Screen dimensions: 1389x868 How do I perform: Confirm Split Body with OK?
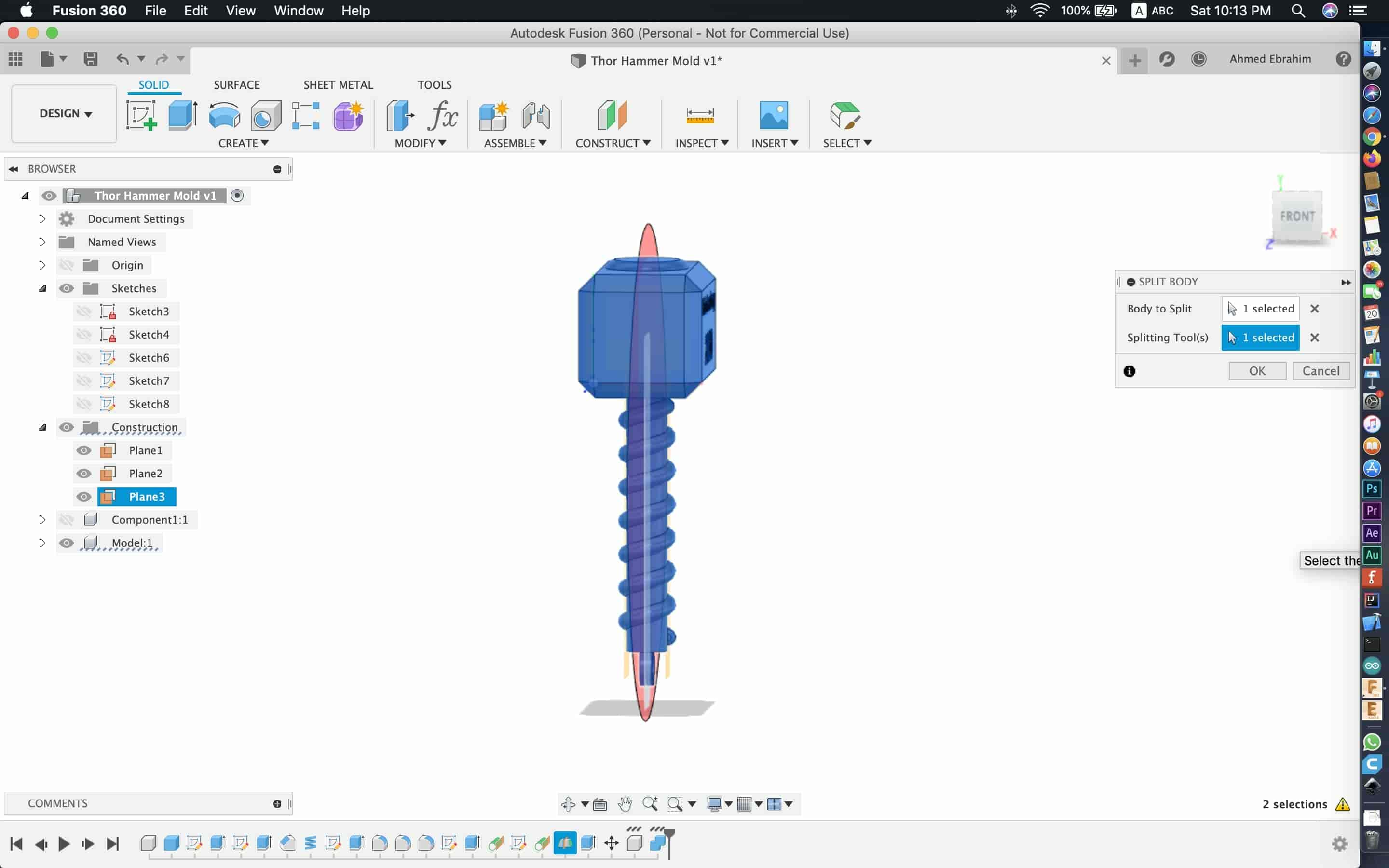(x=1257, y=371)
